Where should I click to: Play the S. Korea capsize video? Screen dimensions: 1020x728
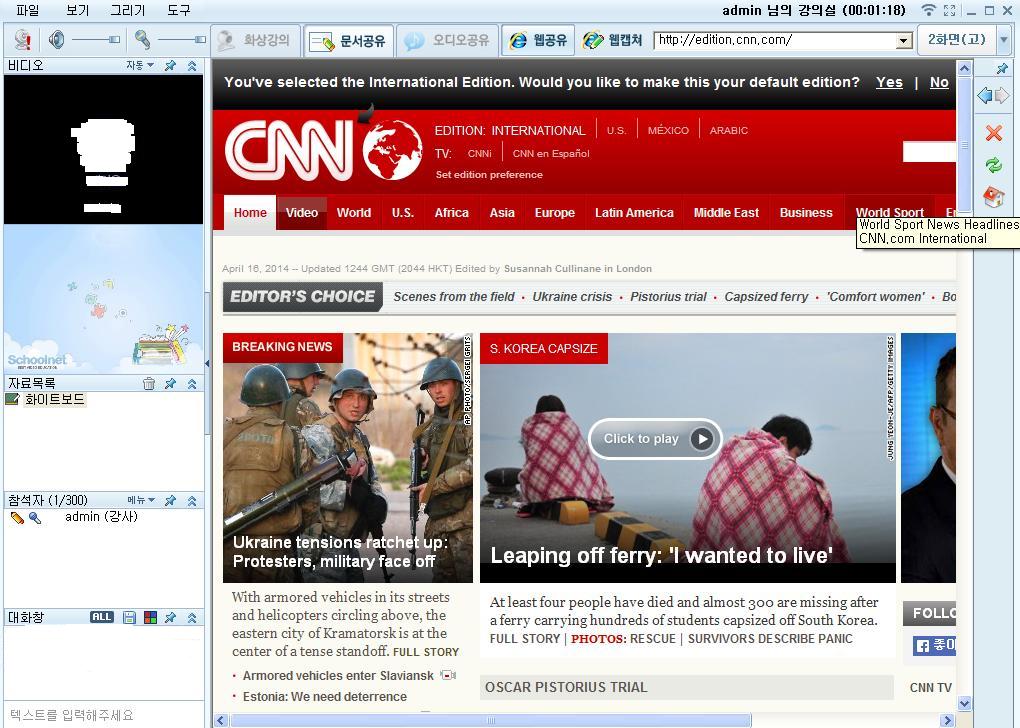655,439
